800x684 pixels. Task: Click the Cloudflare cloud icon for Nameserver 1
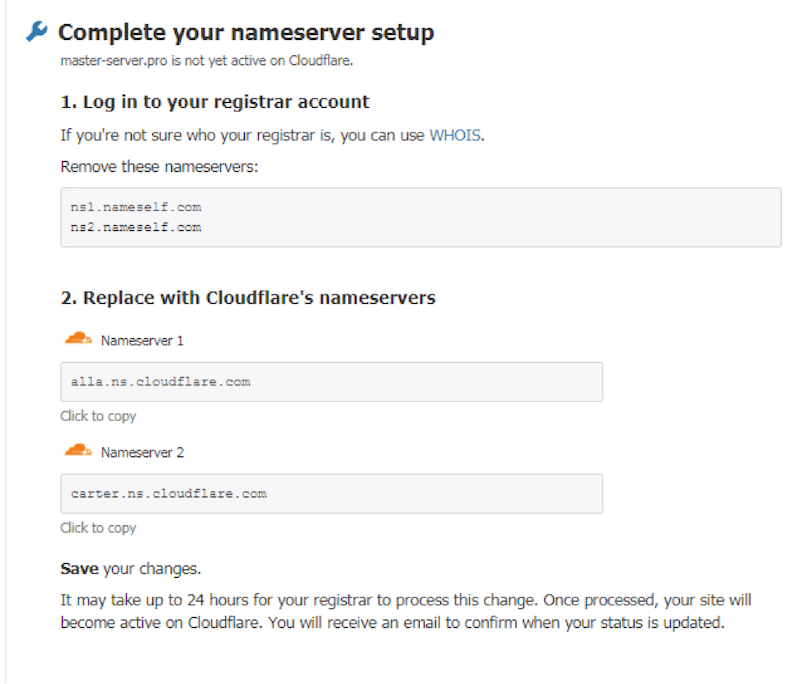(78, 339)
